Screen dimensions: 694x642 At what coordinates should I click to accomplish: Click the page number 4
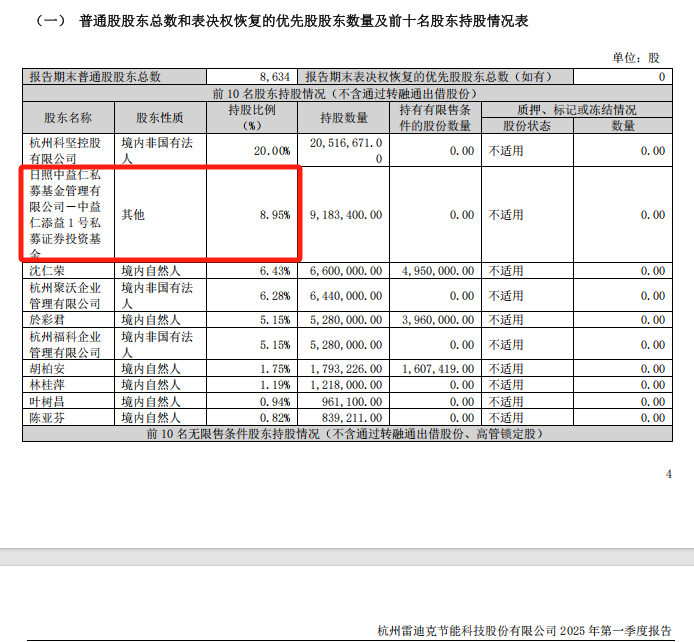pyautogui.click(x=668, y=474)
